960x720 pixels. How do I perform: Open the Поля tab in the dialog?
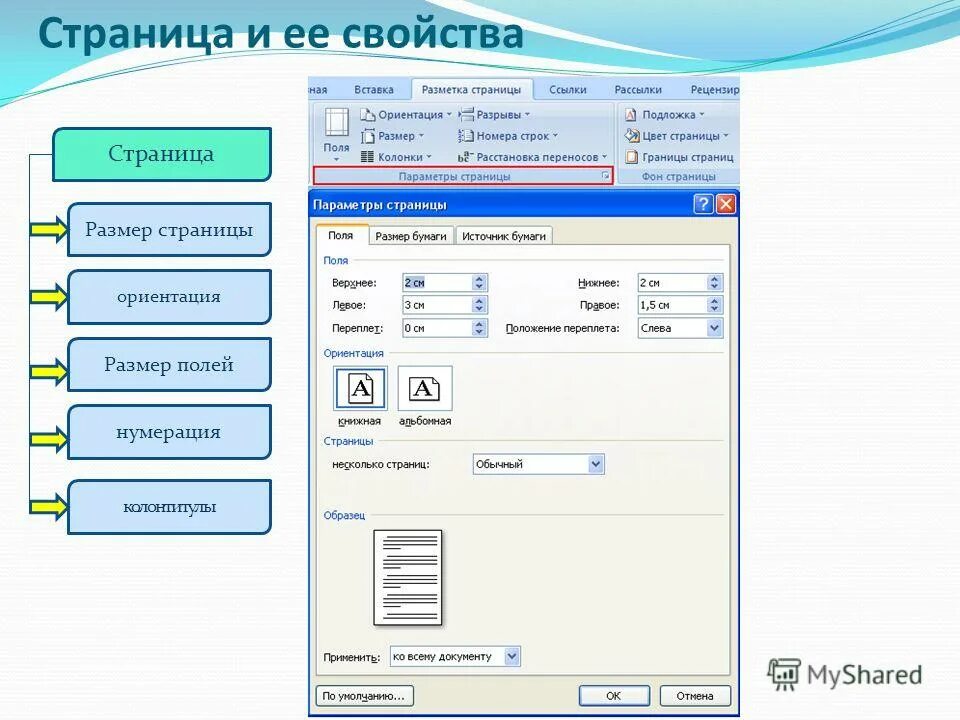click(340, 235)
